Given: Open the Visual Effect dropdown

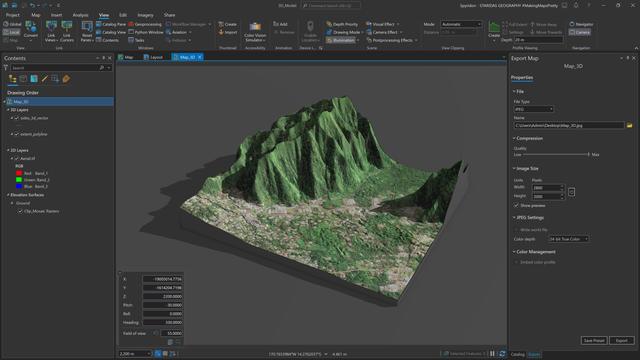Looking at the screenshot, I should pos(383,24).
